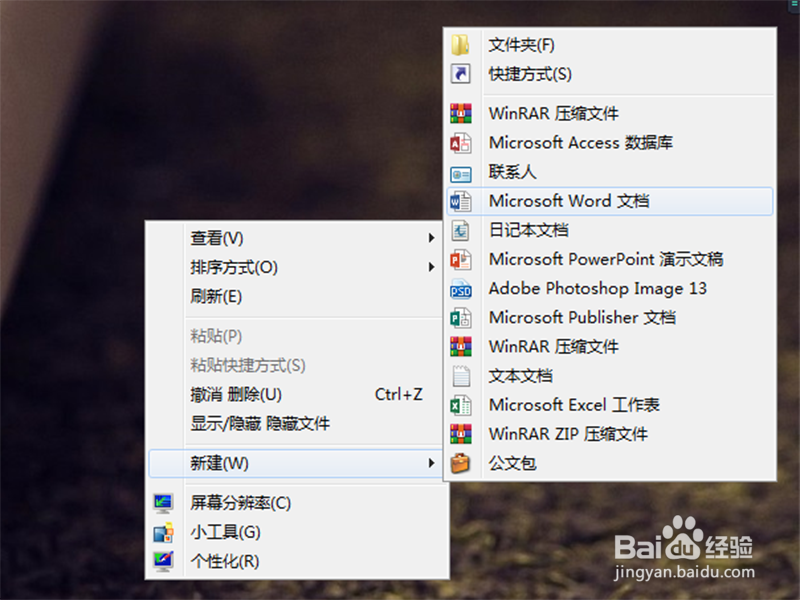Click the Word icon for Microsoft Word 文档

(x=460, y=202)
